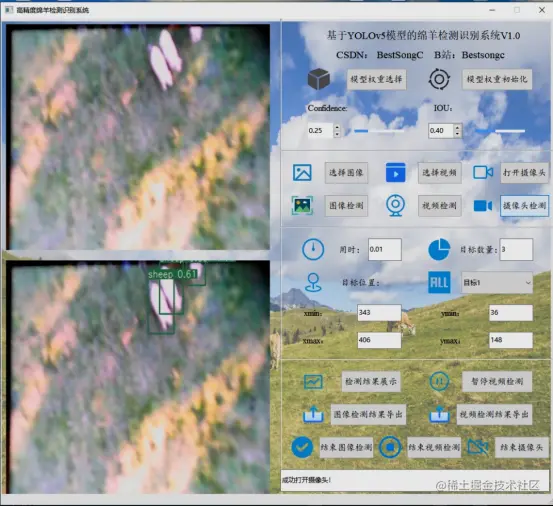
Task: Click 打开摄像头 button
Action: pyautogui.click(x=524, y=173)
